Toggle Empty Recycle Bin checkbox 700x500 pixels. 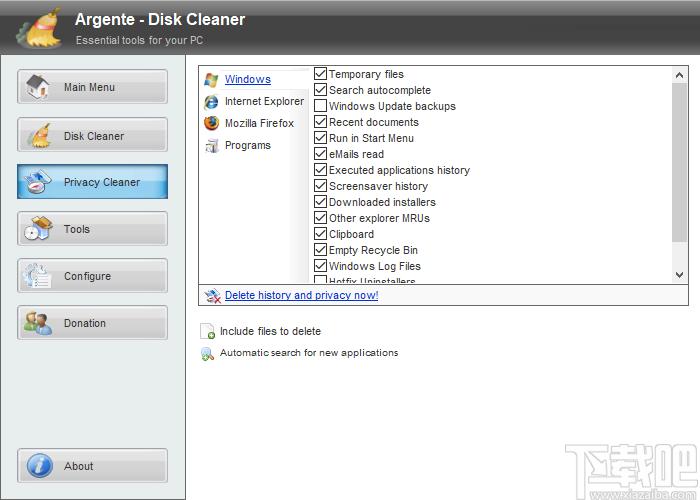click(321, 250)
